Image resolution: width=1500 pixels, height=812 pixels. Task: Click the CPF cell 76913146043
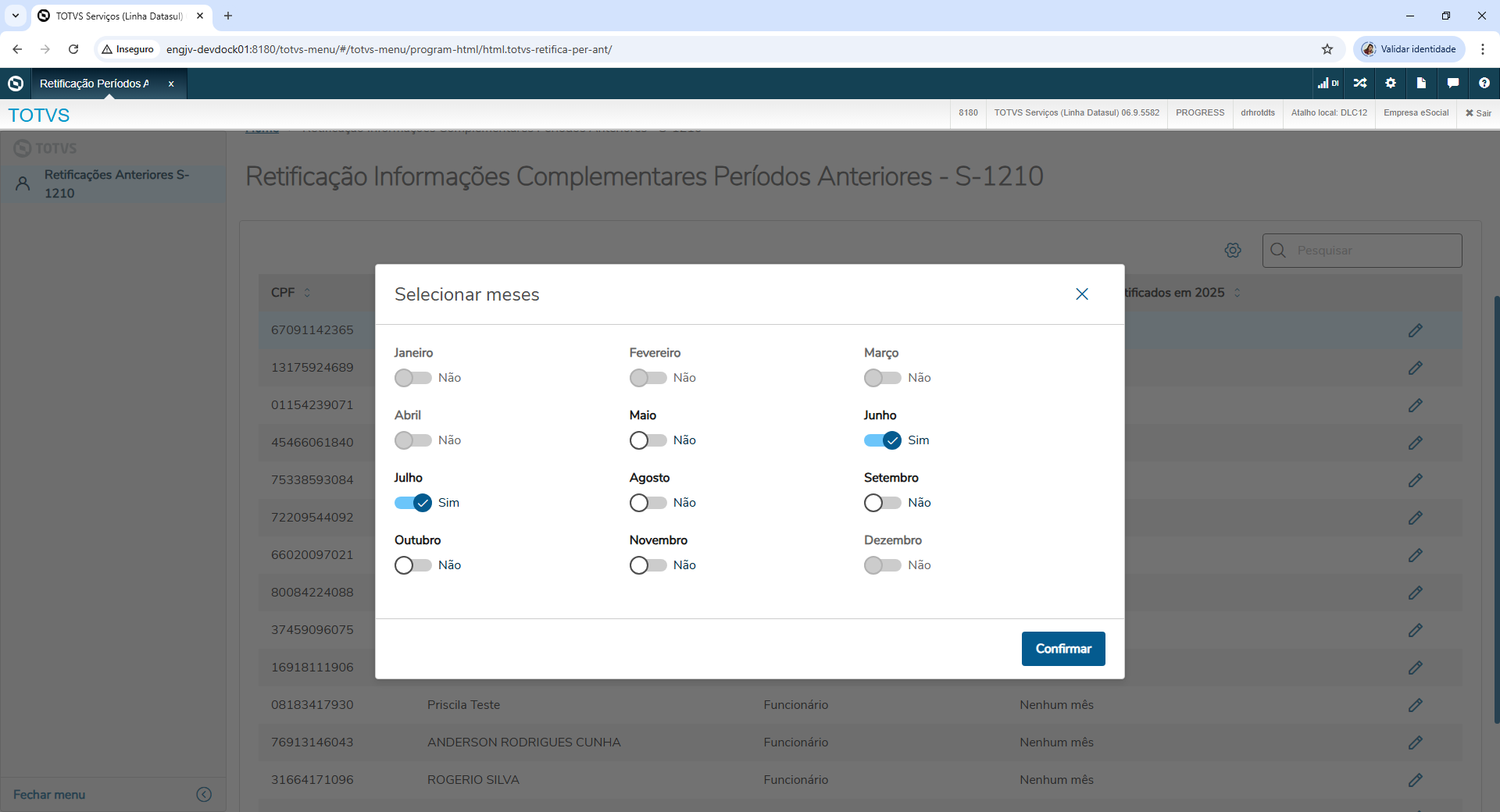[312, 743]
